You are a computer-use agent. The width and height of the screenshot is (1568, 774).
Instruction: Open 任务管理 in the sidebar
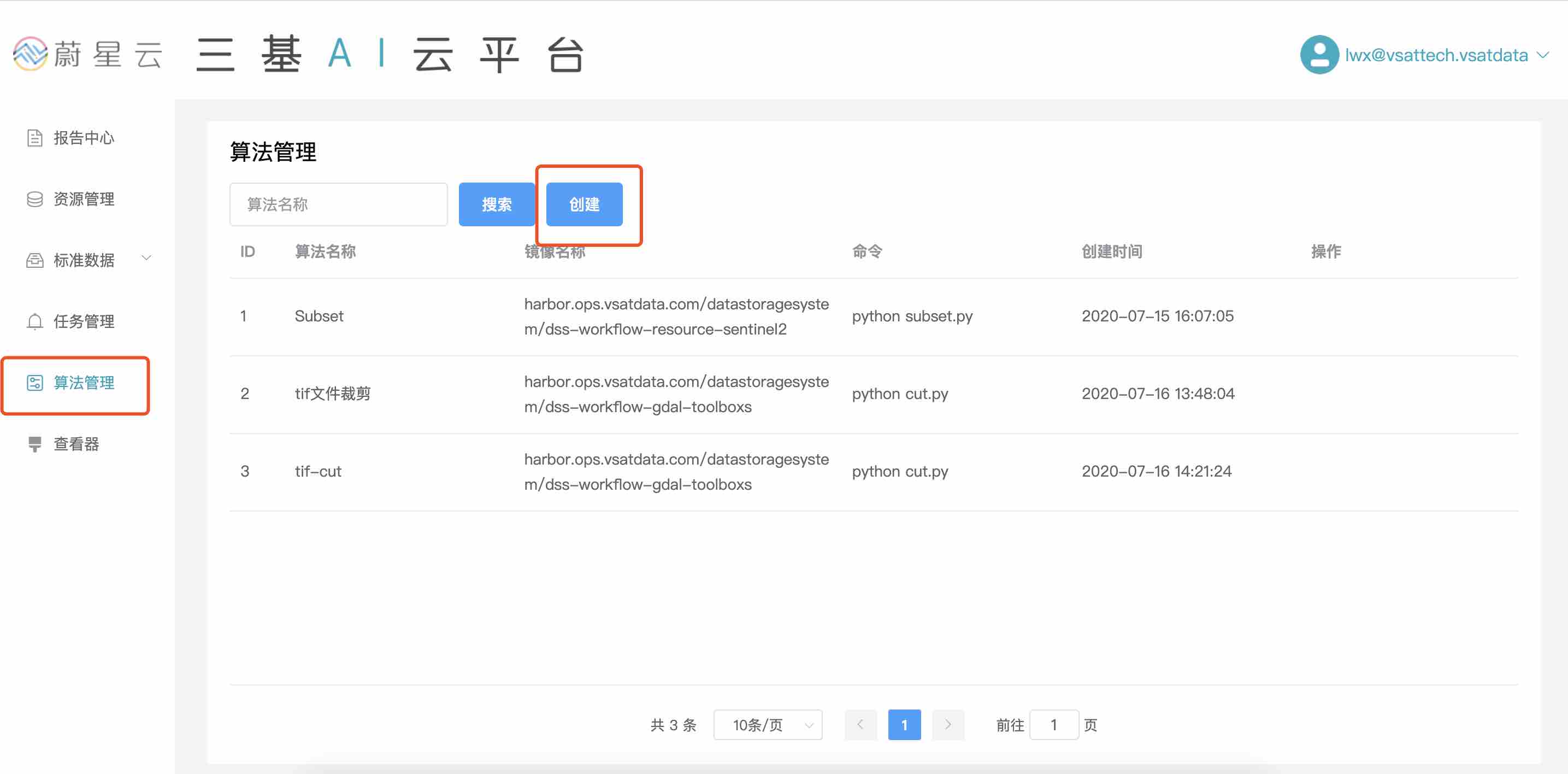point(84,321)
